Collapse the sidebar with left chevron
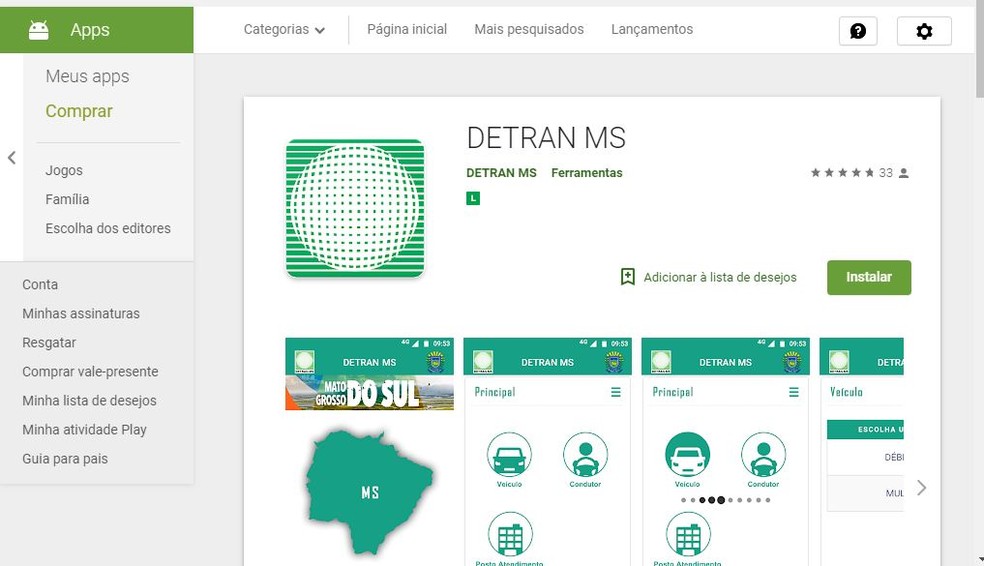Screen dimensions: 984x566 pos(12,158)
